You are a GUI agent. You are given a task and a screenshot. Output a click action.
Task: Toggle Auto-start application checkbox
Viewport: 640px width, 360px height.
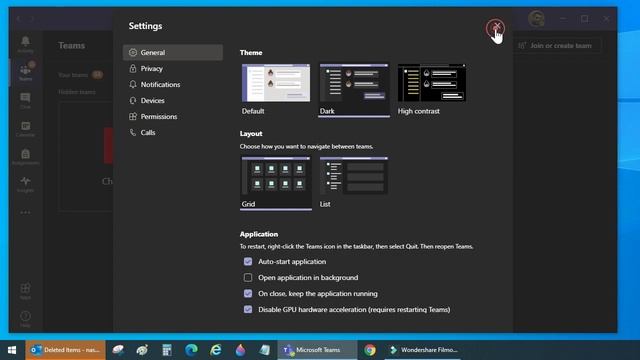(x=248, y=262)
